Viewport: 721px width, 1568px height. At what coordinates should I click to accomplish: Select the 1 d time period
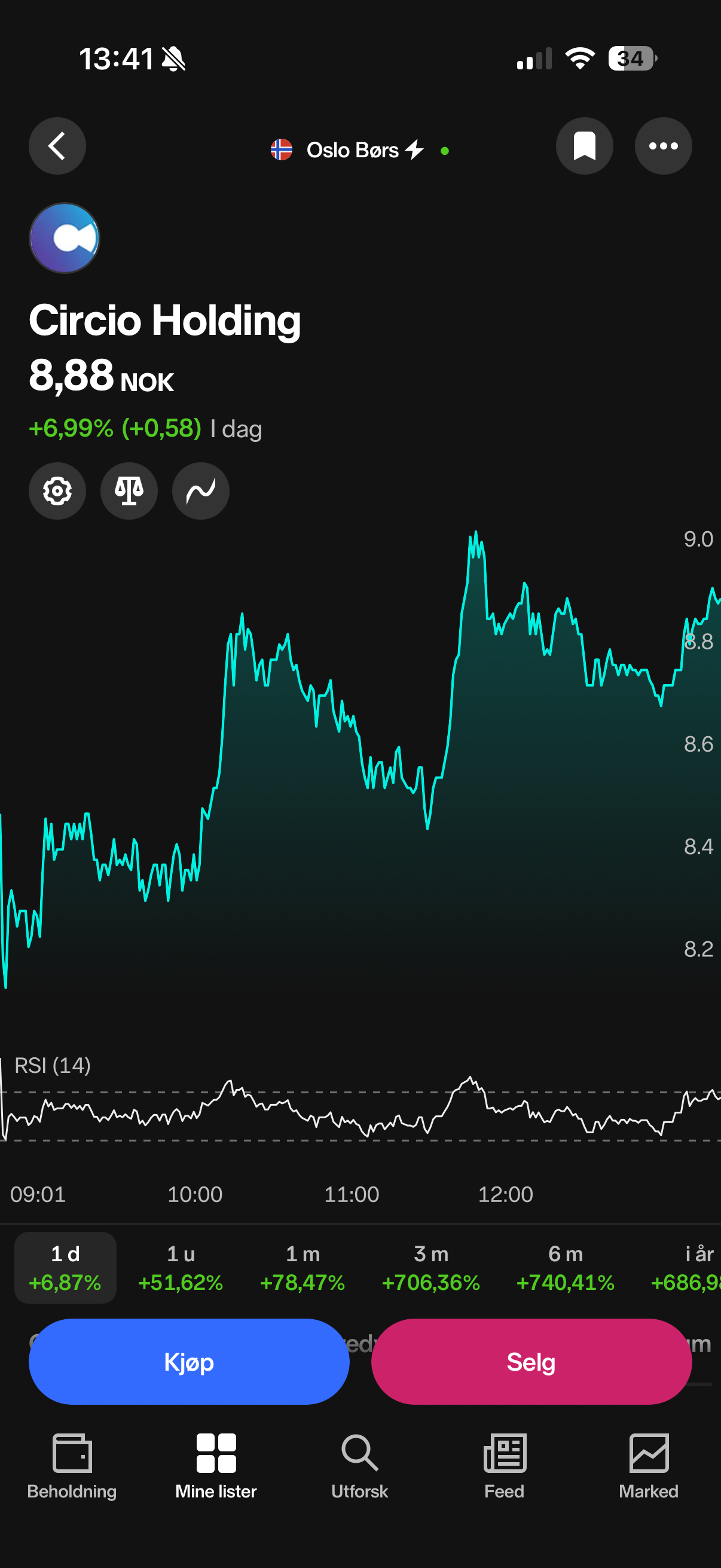(x=65, y=1268)
